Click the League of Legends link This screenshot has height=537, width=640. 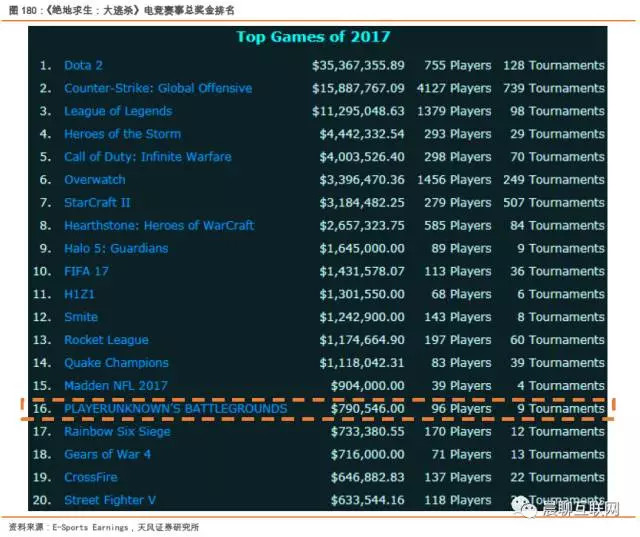point(118,111)
